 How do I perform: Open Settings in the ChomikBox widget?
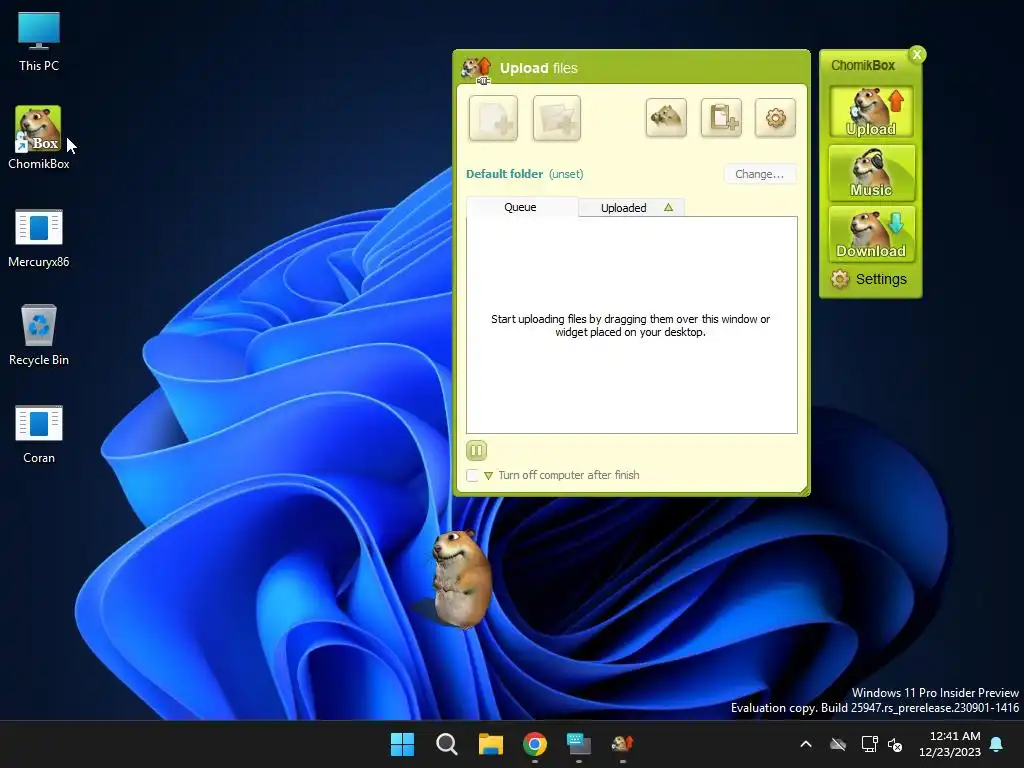(x=869, y=279)
